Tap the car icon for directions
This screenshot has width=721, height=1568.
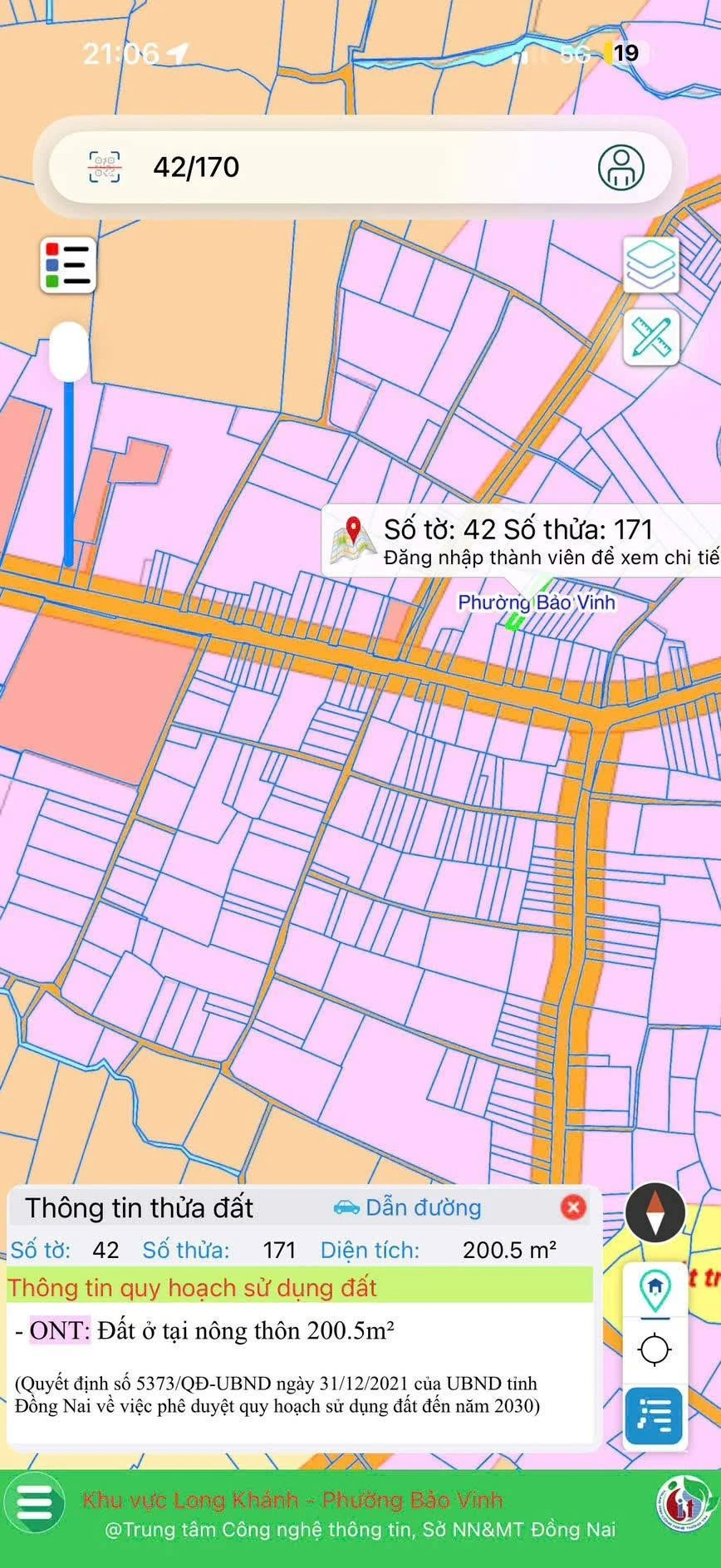point(346,1207)
